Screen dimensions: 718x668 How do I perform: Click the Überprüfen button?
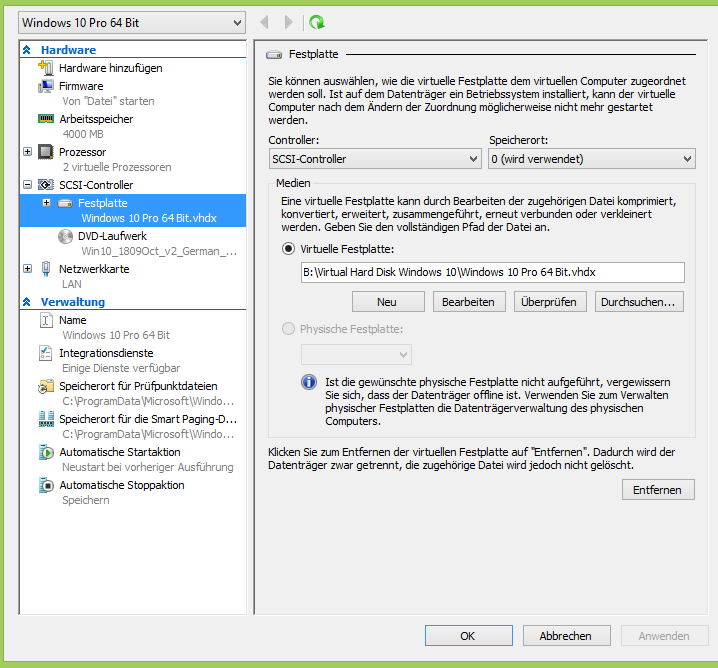coord(550,302)
